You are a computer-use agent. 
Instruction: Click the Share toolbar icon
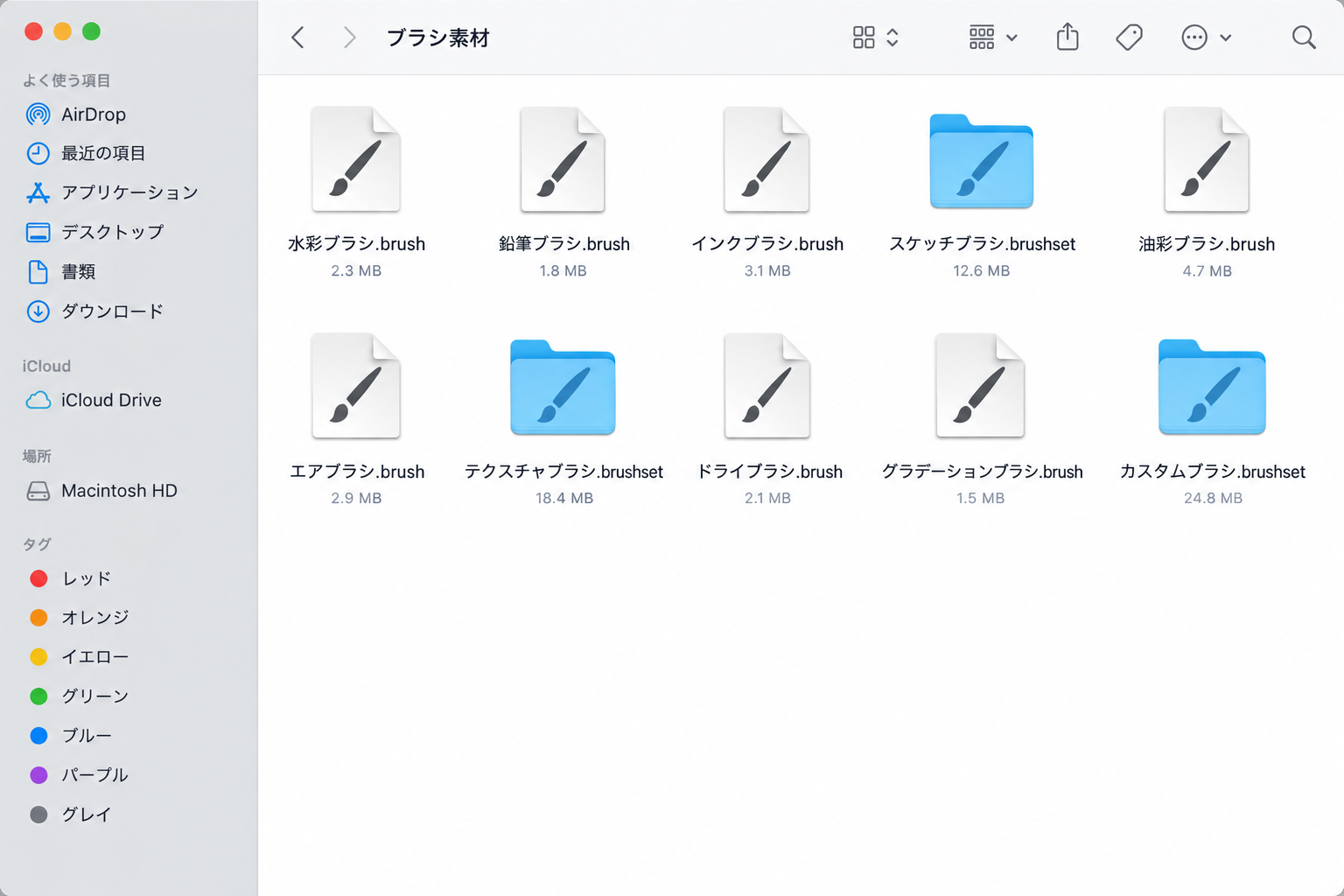point(1067,37)
